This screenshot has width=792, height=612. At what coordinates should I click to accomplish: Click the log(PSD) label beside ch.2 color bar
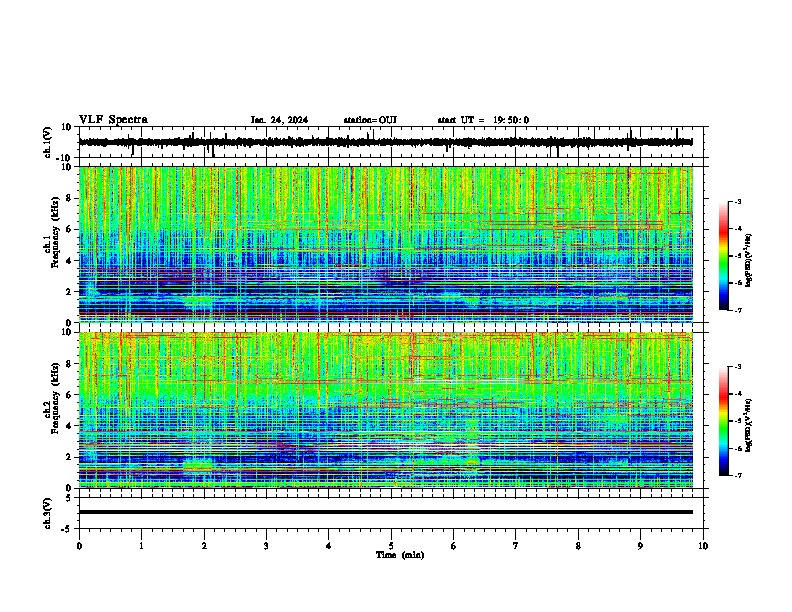point(749,425)
